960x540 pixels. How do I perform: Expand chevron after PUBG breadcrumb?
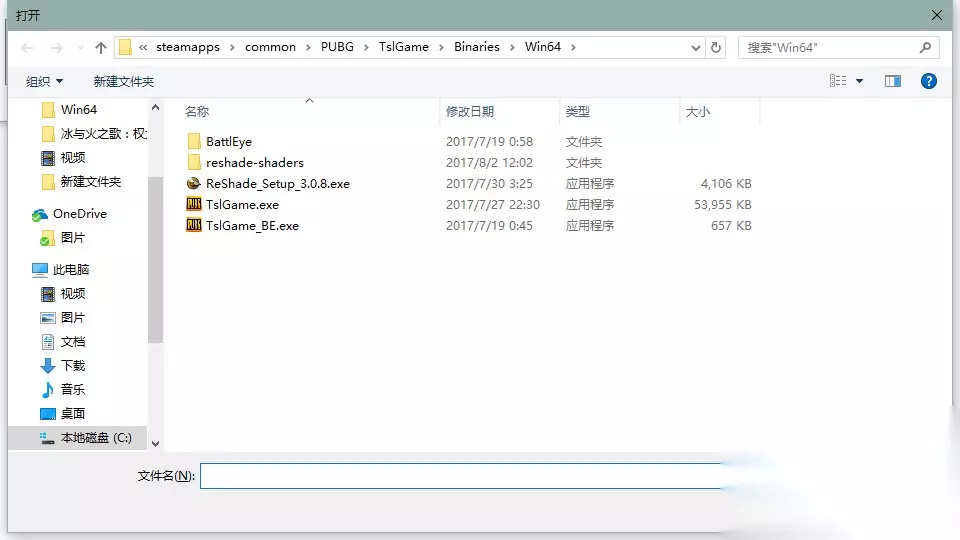tap(366, 47)
